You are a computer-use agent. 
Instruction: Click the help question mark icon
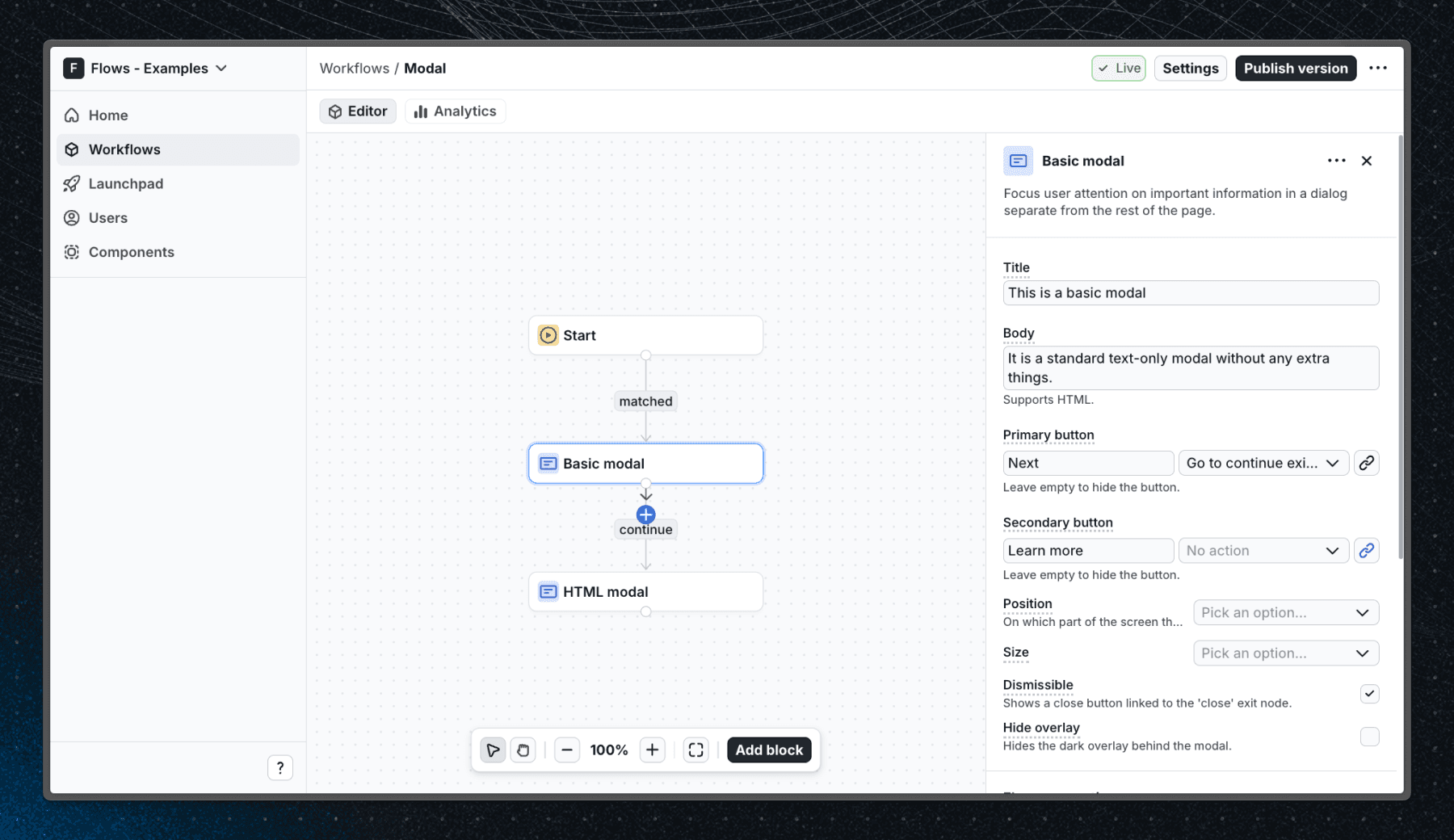pos(280,767)
